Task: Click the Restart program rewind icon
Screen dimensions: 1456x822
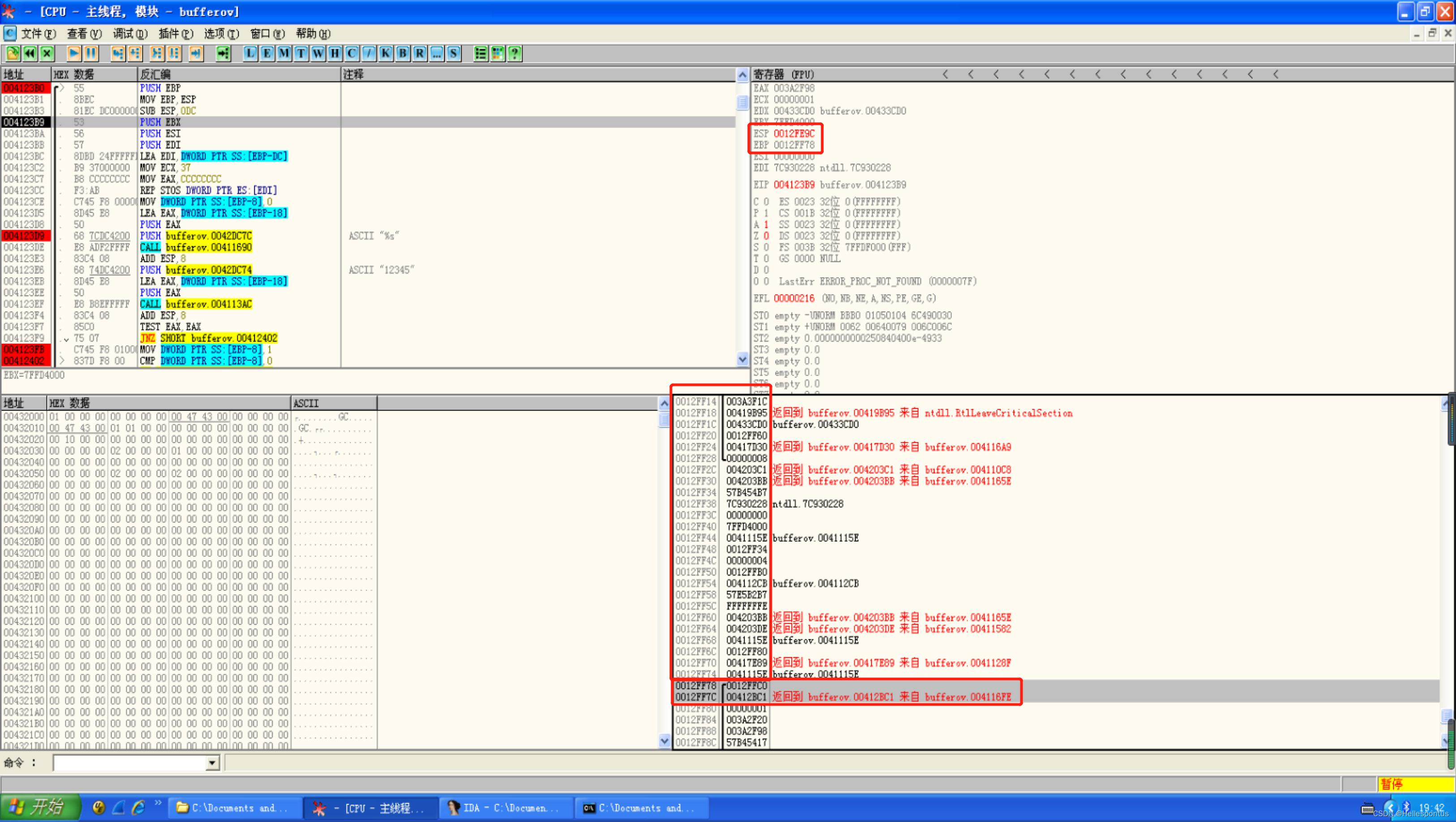Action: [x=30, y=53]
